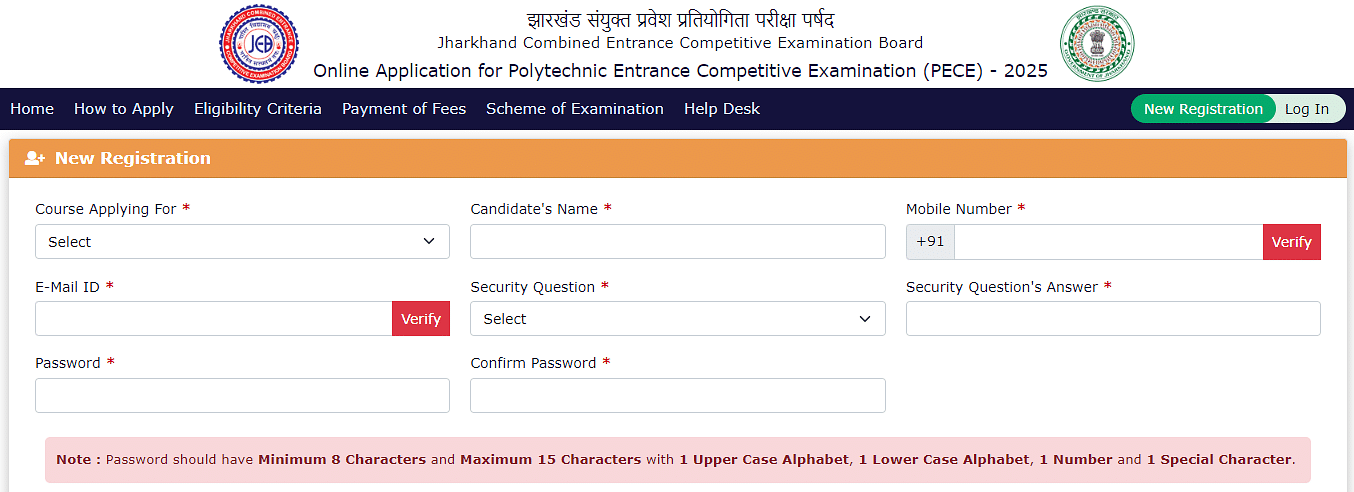The image size is (1354, 492).
Task: Focus the Candidate's Name text field
Action: pyautogui.click(x=677, y=242)
